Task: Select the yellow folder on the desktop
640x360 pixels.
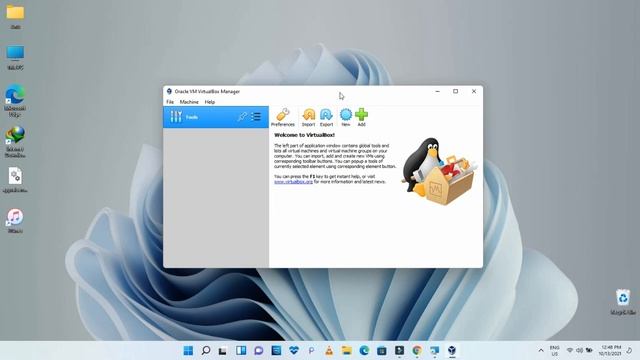Action: (15, 17)
